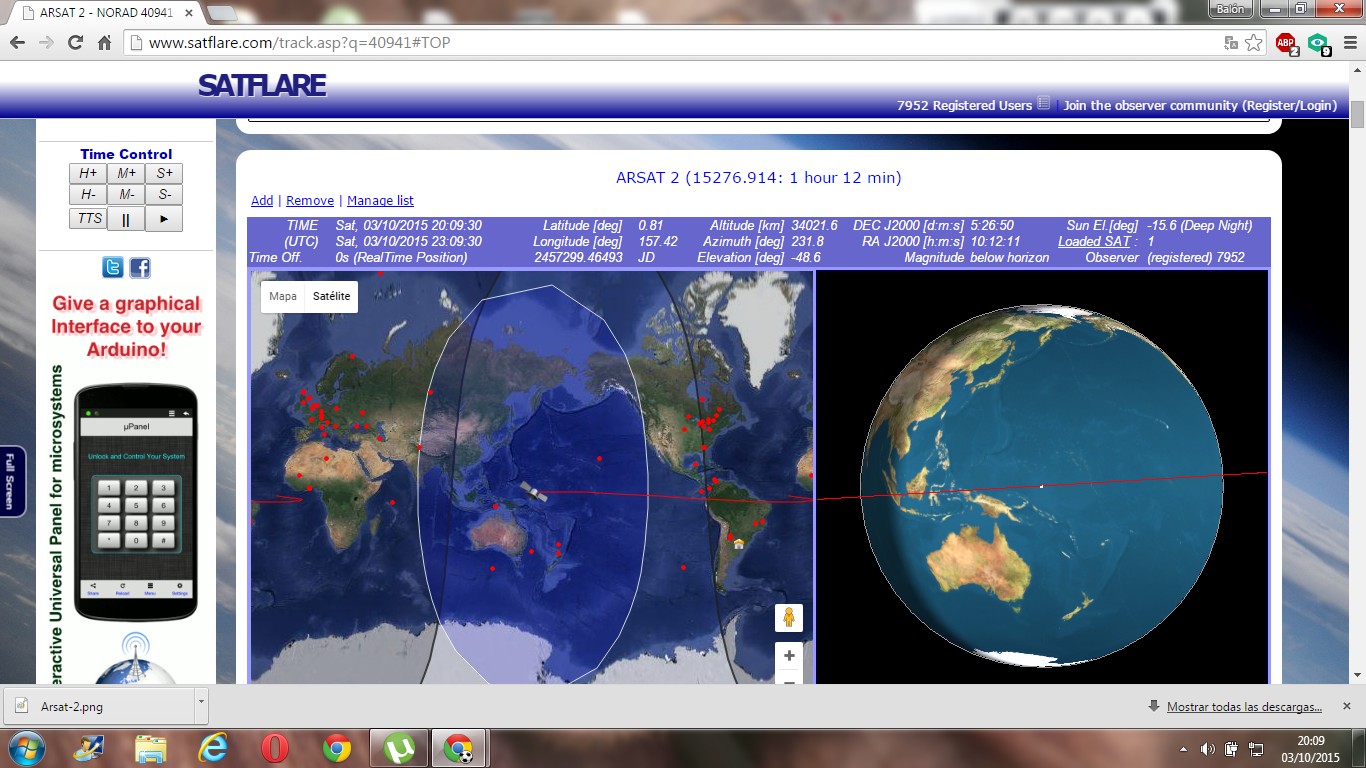The image size is (1366, 768).
Task: Open the Chrome hamburger menu
Action: point(1348,43)
